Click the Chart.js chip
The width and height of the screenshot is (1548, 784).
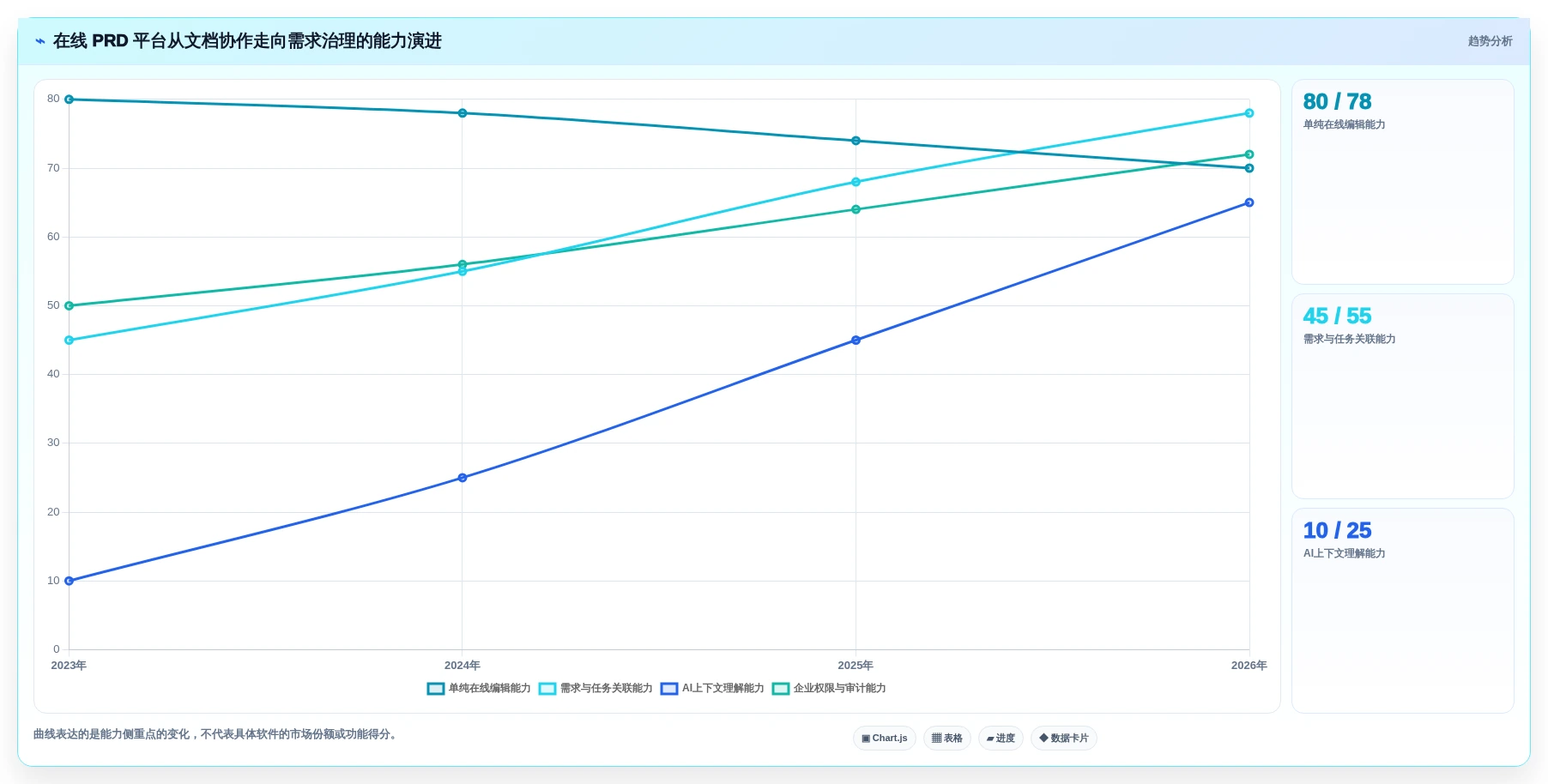tap(885, 739)
